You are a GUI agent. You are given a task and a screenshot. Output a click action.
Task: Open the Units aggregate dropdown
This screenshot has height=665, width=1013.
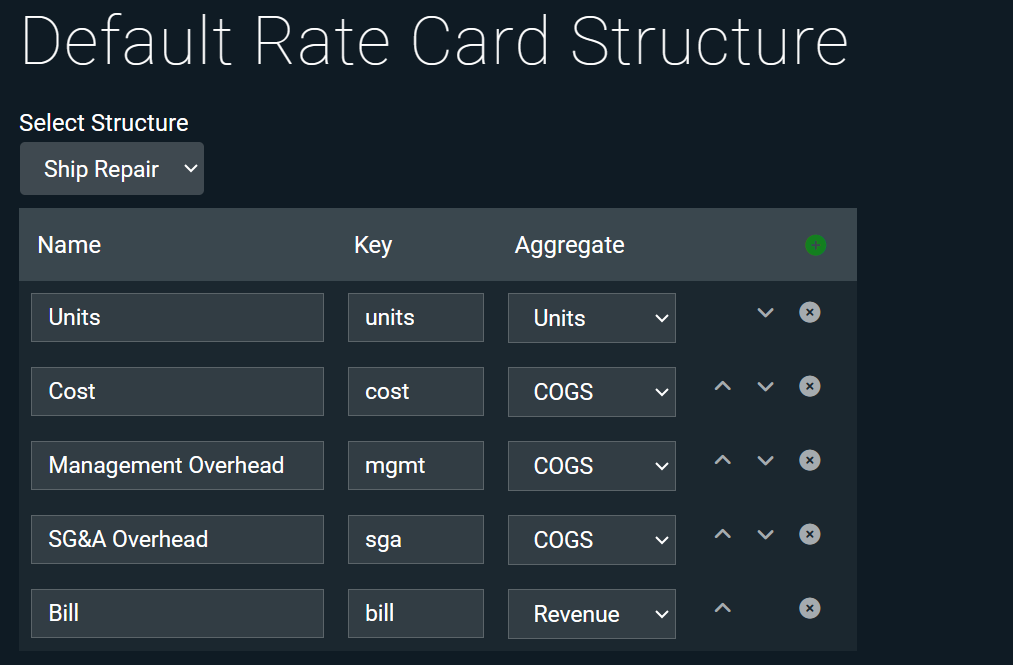point(591,318)
